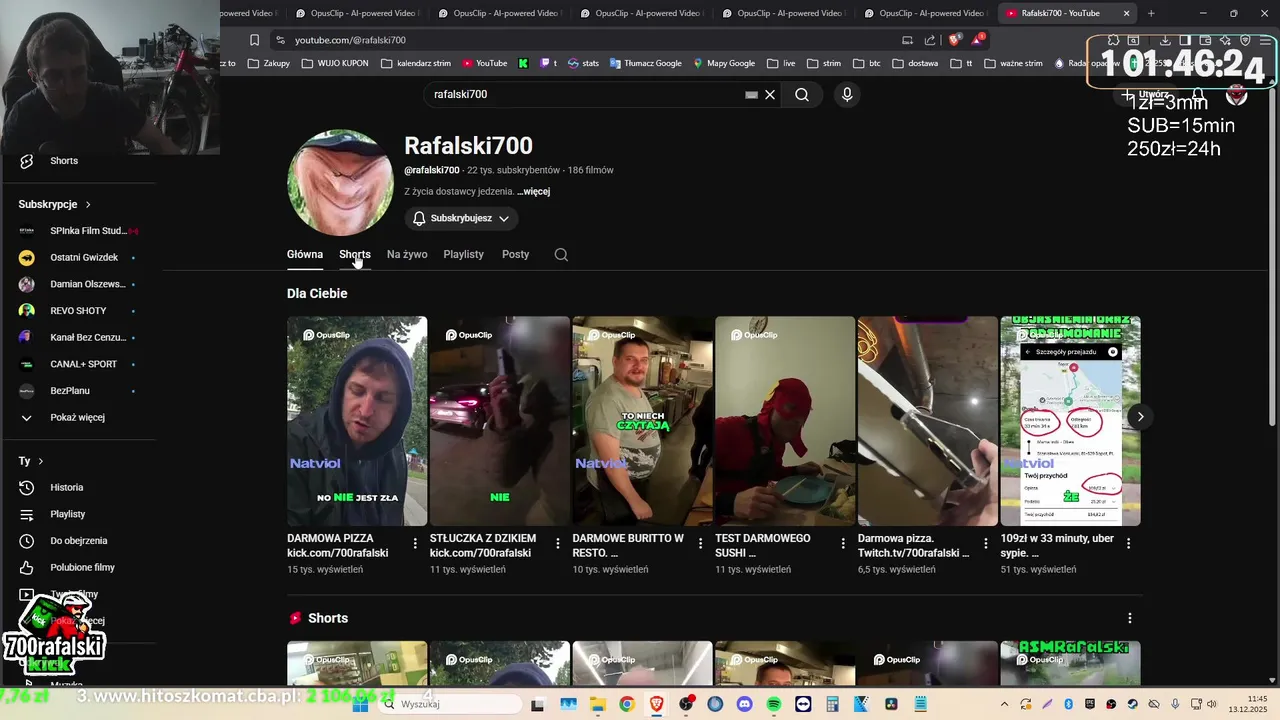The width and height of the screenshot is (1280, 720).
Task: Share page using the address bar share icon
Action: pos(930,40)
